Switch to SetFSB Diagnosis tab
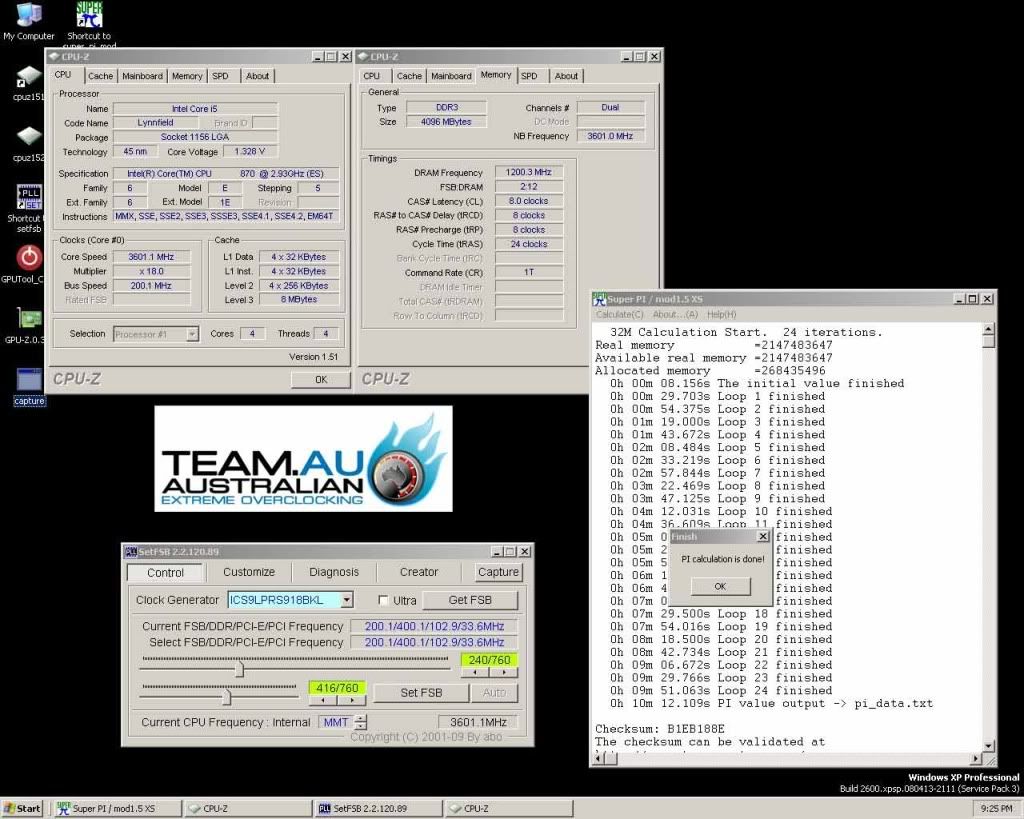 pyautogui.click(x=334, y=572)
